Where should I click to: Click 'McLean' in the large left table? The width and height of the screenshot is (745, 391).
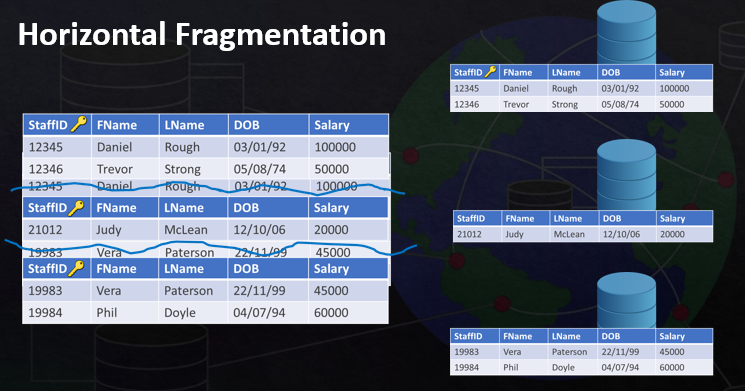pos(186,230)
